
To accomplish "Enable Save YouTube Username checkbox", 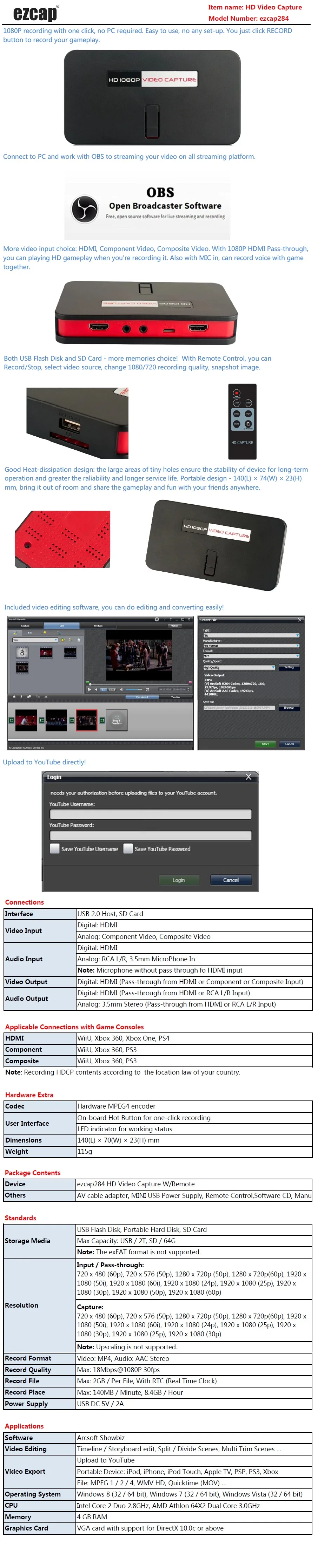I will click(54, 848).
